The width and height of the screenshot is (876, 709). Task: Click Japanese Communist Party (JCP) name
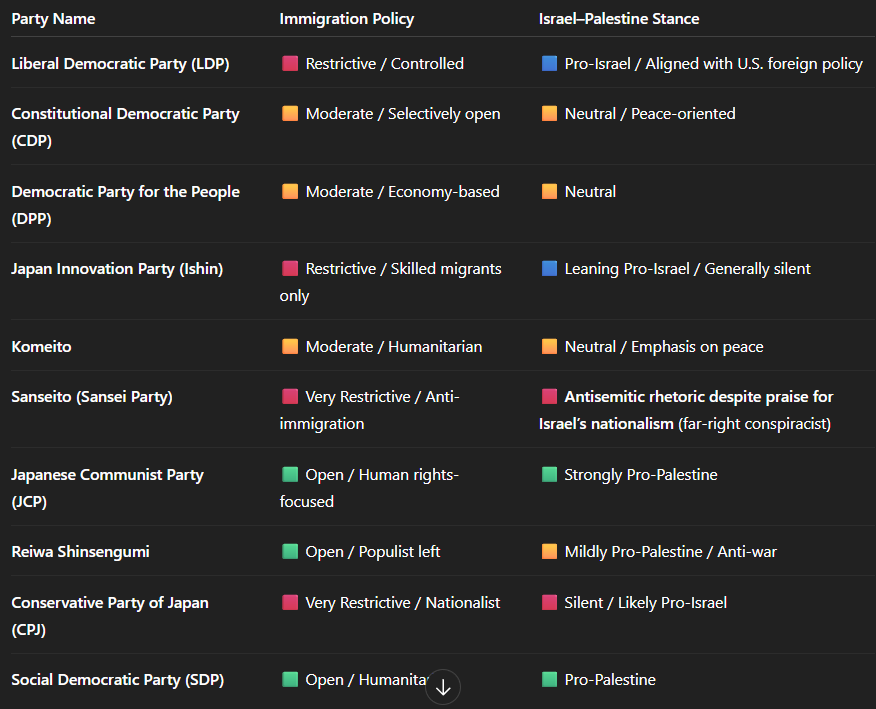107,488
